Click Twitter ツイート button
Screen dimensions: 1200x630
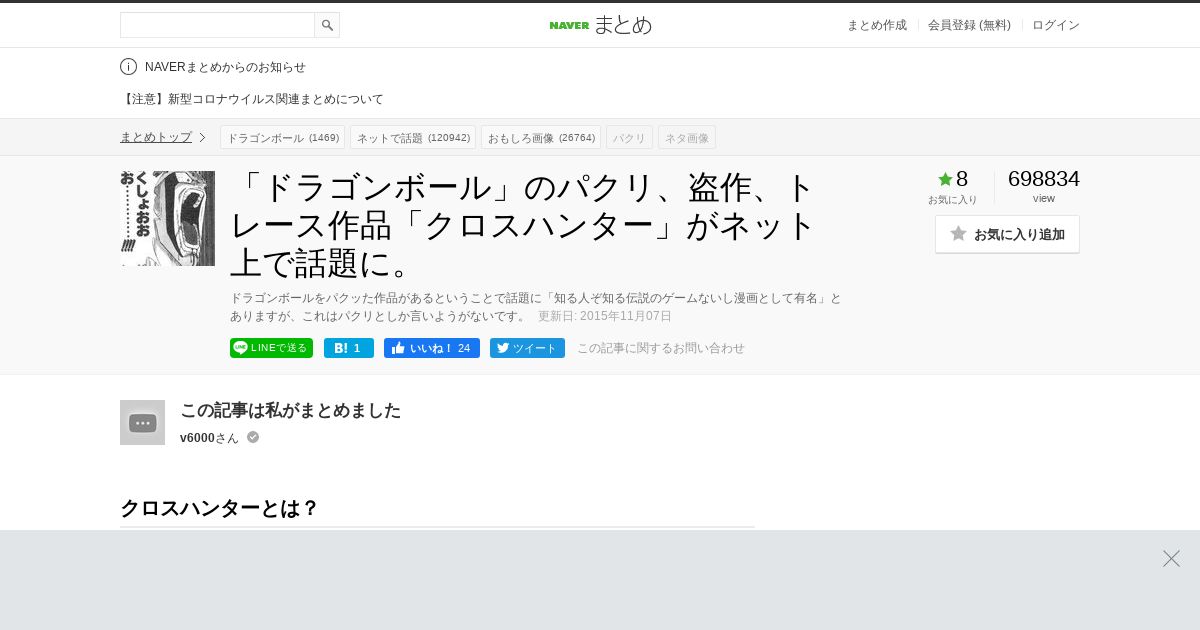[527, 348]
